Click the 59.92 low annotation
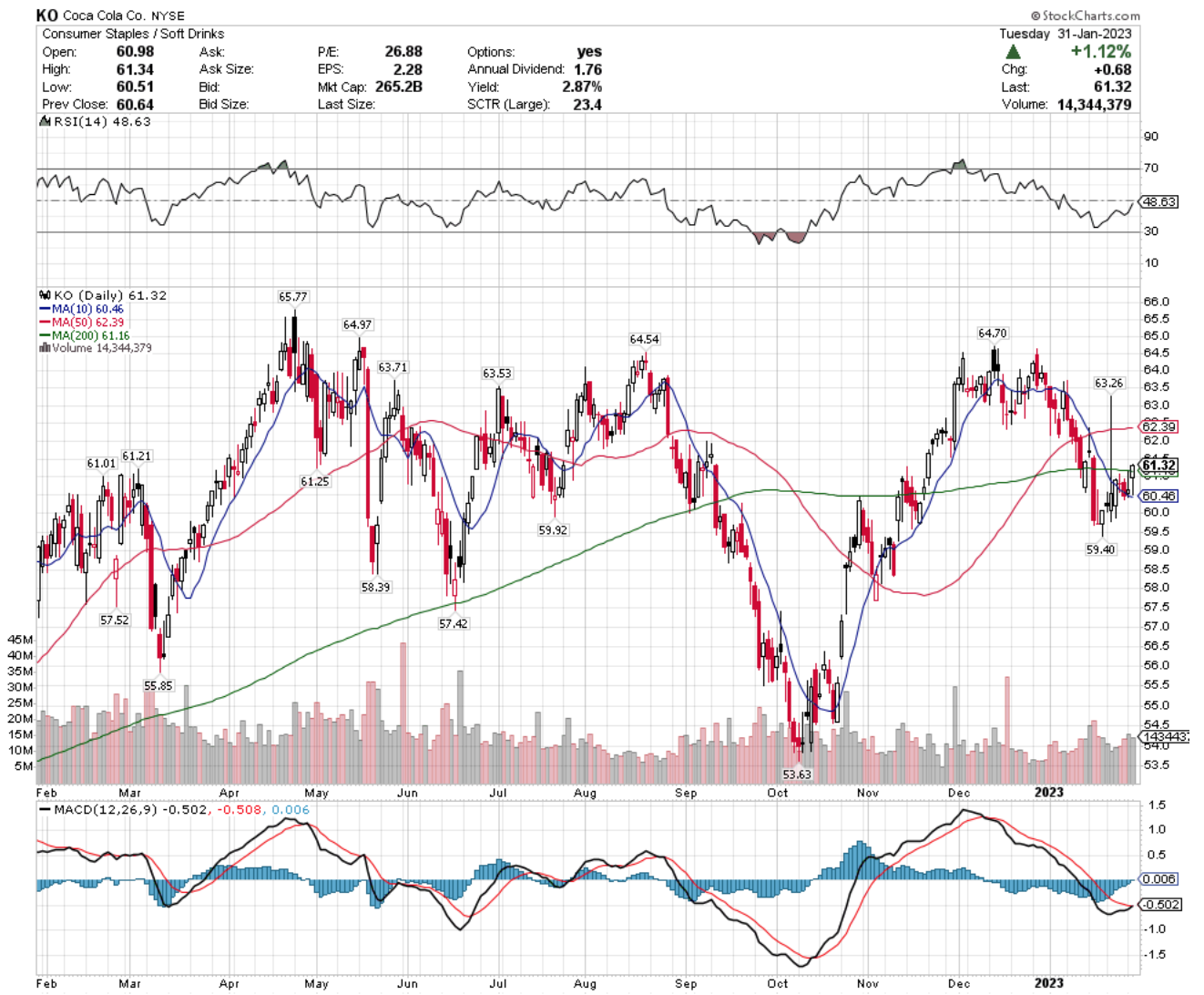The height and width of the screenshot is (995, 1204). click(553, 529)
